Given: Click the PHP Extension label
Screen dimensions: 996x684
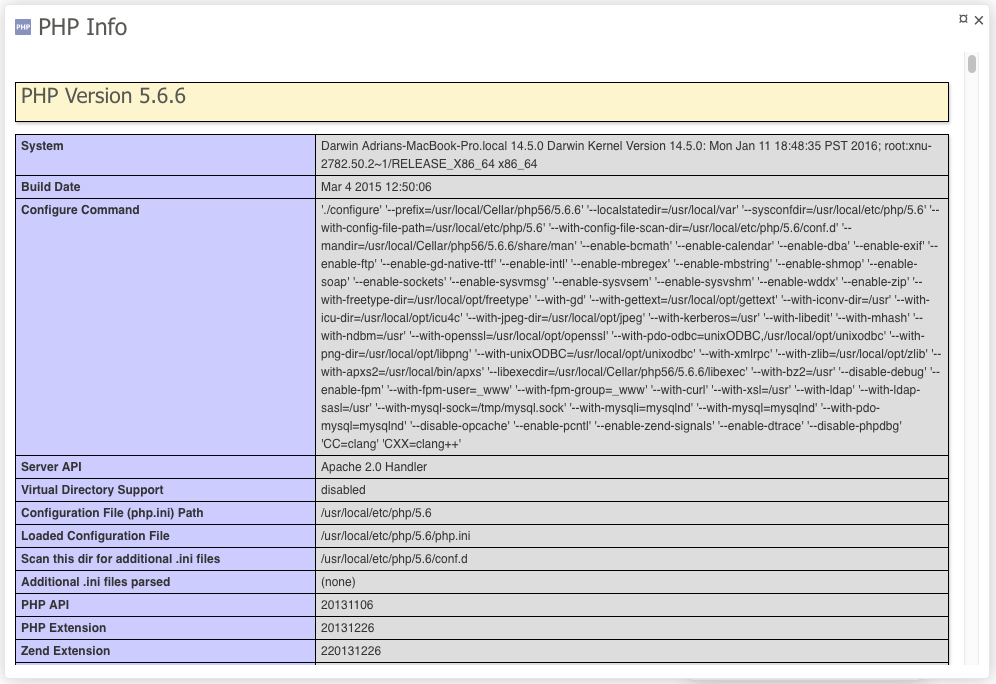Looking at the screenshot, I should (64, 627).
